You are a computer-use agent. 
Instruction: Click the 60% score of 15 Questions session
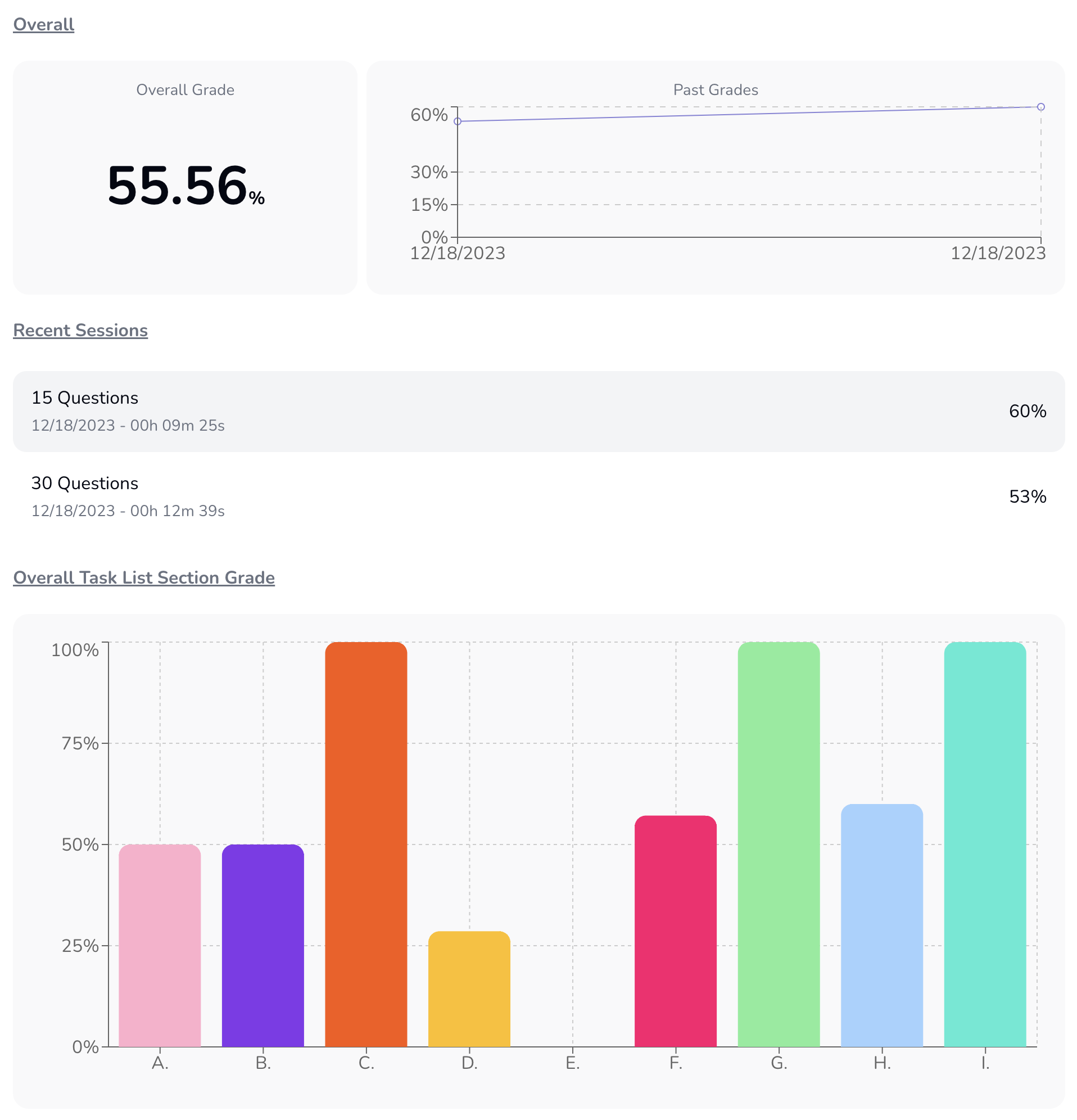(1028, 412)
